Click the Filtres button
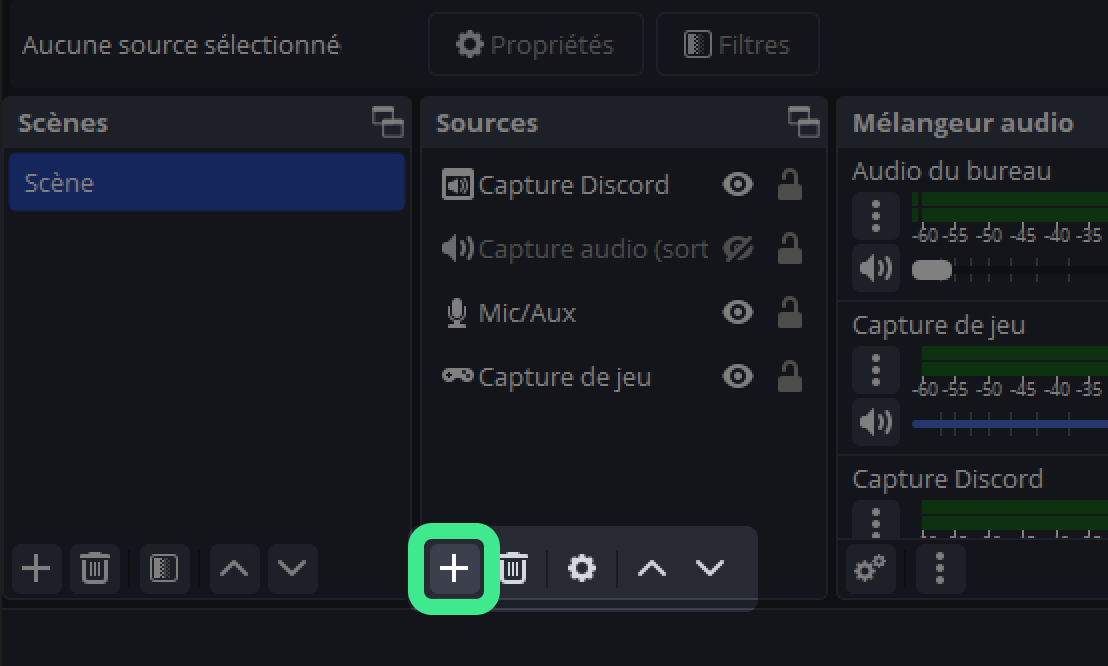The image size is (1108, 666). click(x=738, y=45)
